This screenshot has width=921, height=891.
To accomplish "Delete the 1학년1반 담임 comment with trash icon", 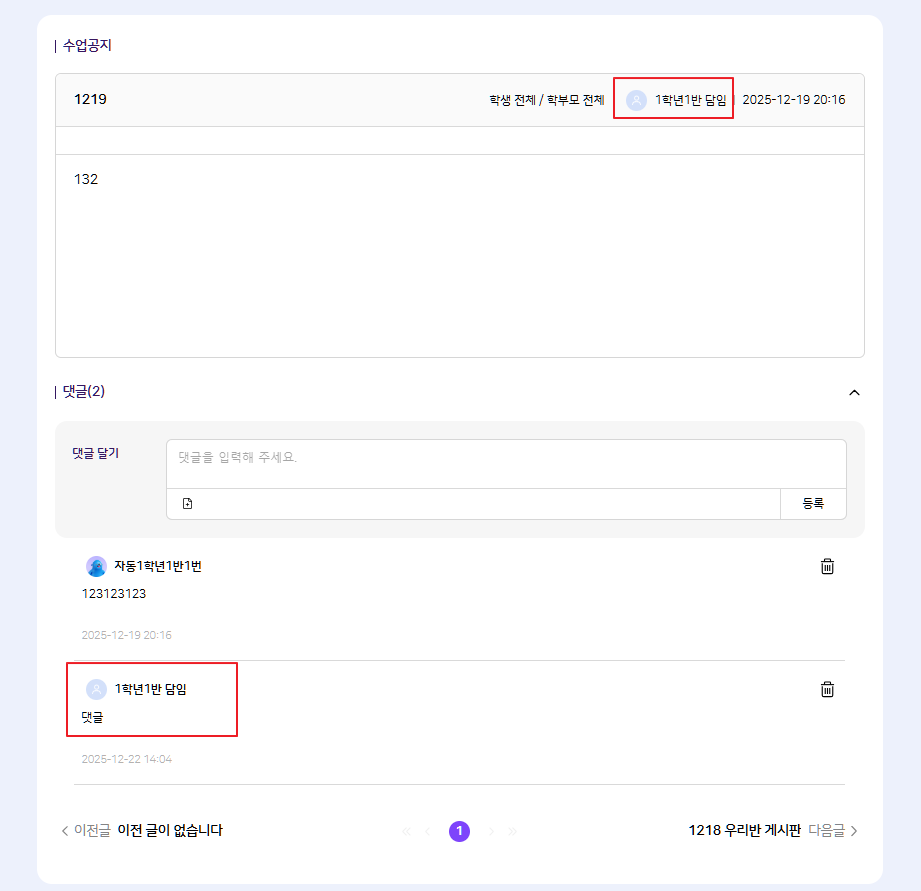I will (827, 689).
